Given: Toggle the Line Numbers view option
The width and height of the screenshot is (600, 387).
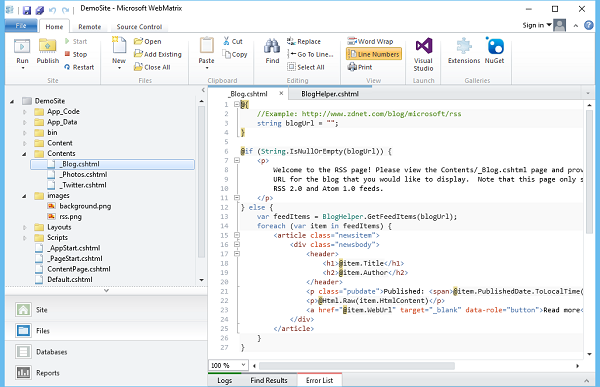Looking at the screenshot, I should (374, 54).
